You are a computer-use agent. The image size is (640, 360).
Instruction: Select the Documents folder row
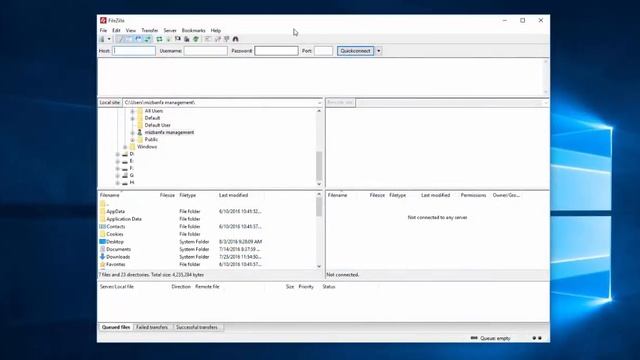pyautogui.click(x=207, y=249)
